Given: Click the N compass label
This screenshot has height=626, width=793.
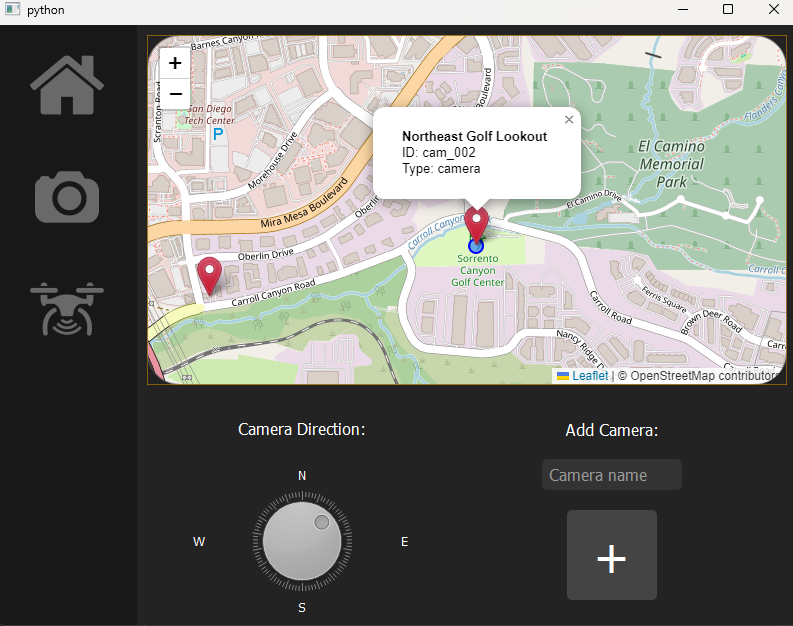Looking at the screenshot, I should click(x=302, y=476).
